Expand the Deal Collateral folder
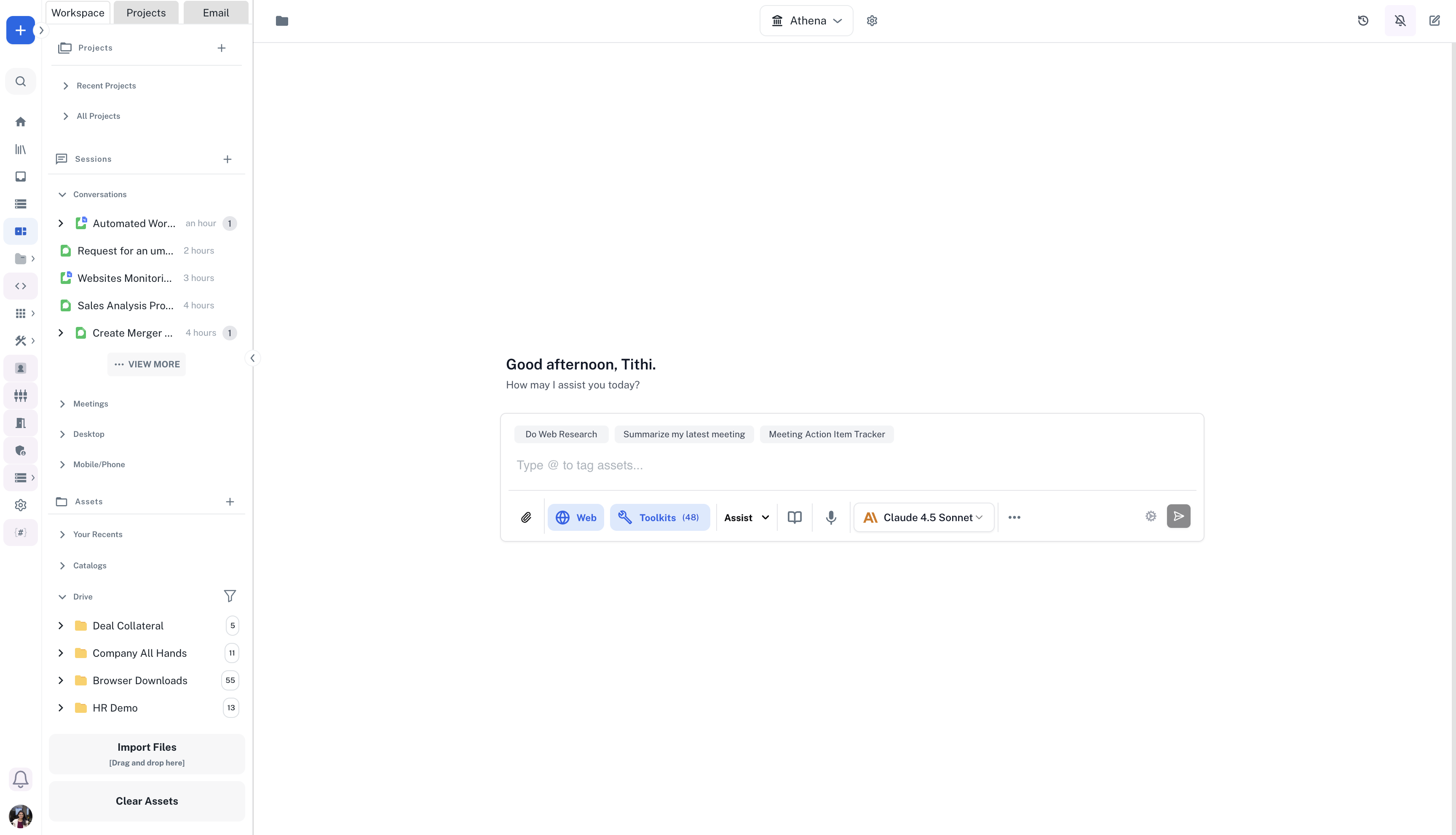Image resolution: width=1456 pixels, height=835 pixels. [61, 626]
